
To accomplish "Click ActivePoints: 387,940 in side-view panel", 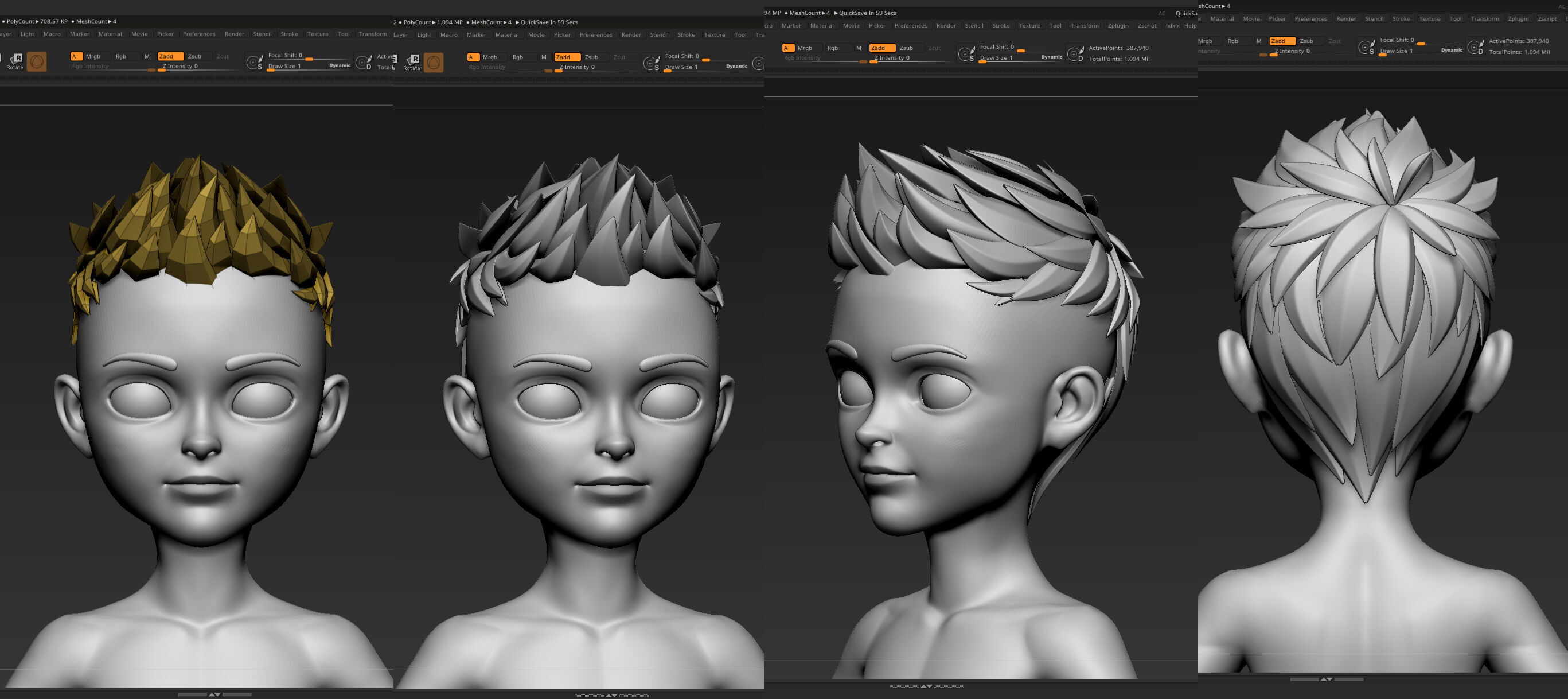I will pos(1118,48).
